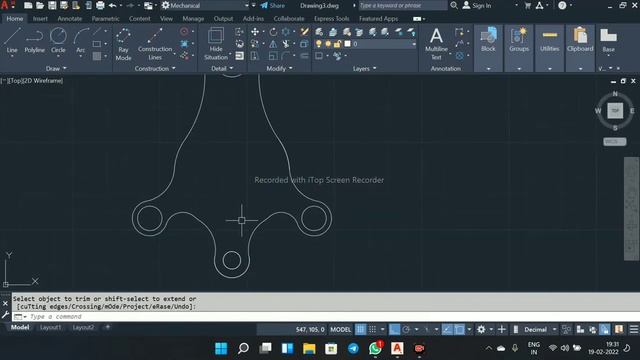Click the TOP face of the ViewCube
Screen dimensions: 640x360
point(615,111)
